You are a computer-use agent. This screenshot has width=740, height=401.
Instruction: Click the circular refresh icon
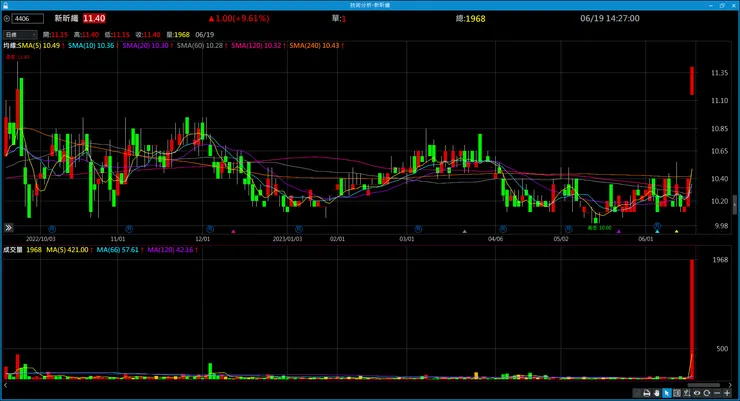point(706,393)
